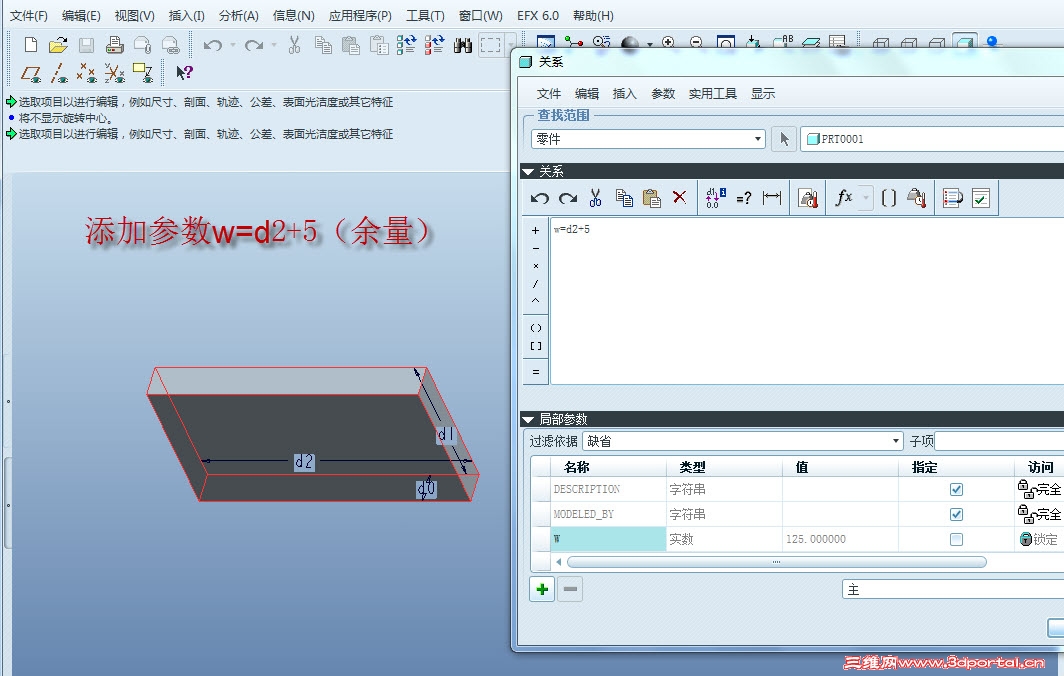Toggle datum point display
This screenshot has height=676, width=1064.
coord(87,73)
